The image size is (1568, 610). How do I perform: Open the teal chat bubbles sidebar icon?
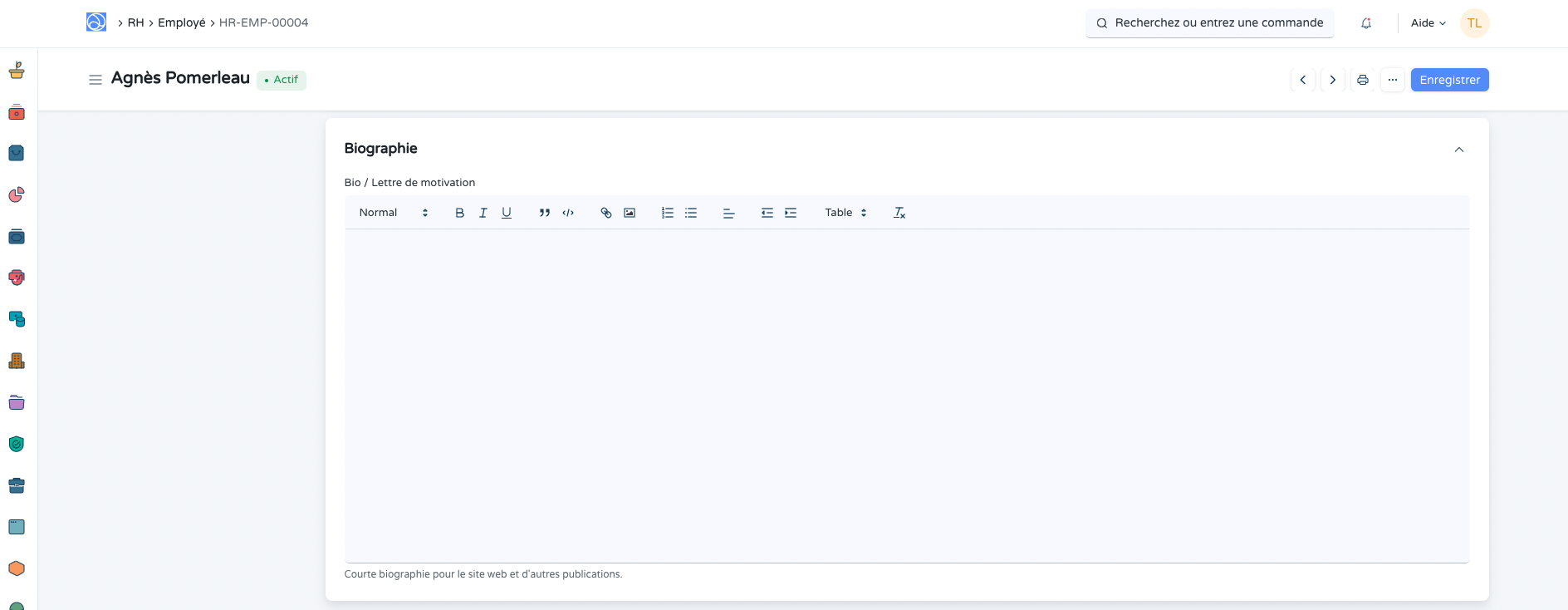pos(17,319)
